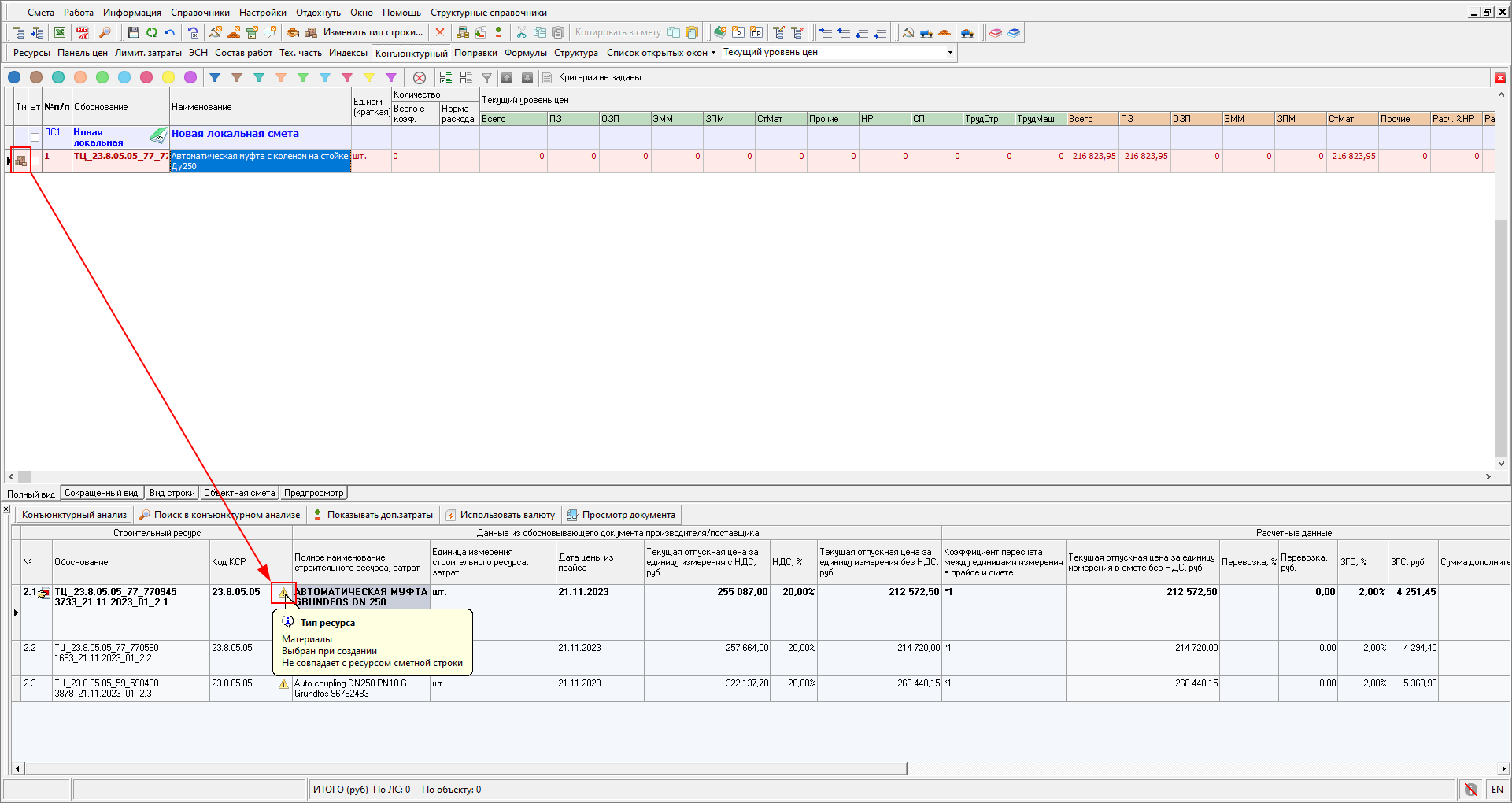Toggle the checkbox in estimate row 1
This screenshot has width=1512, height=803.
[x=35, y=161]
